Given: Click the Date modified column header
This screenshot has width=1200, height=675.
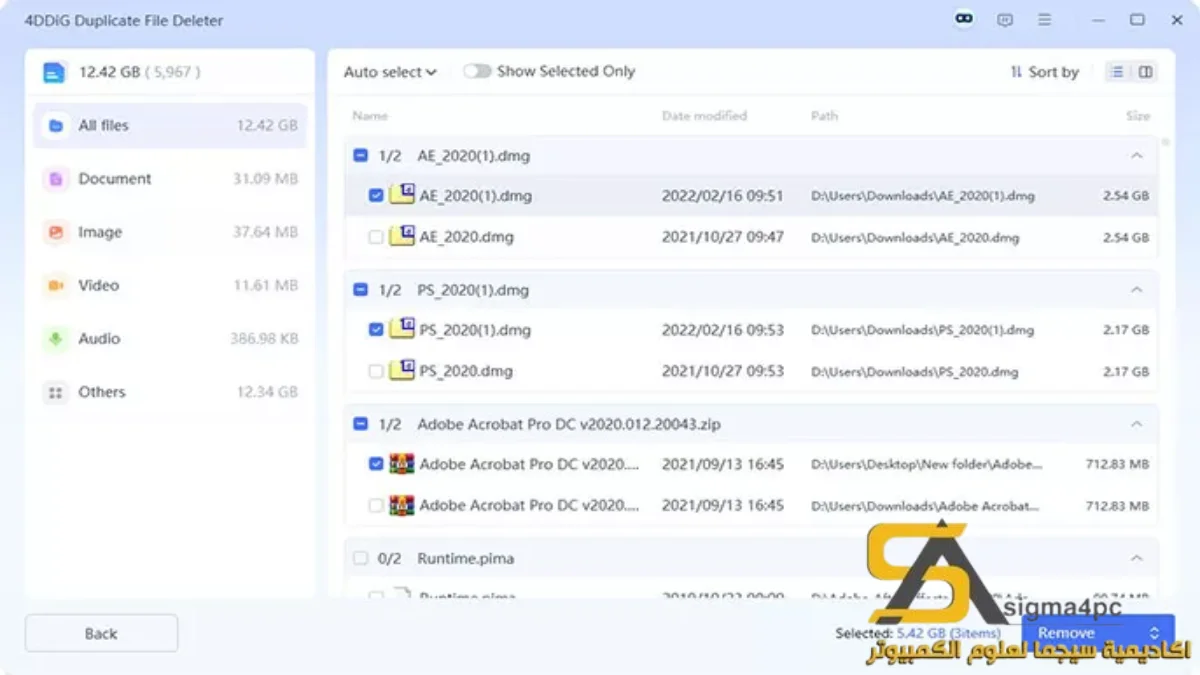Looking at the screenshot, I should click(704, 116).
